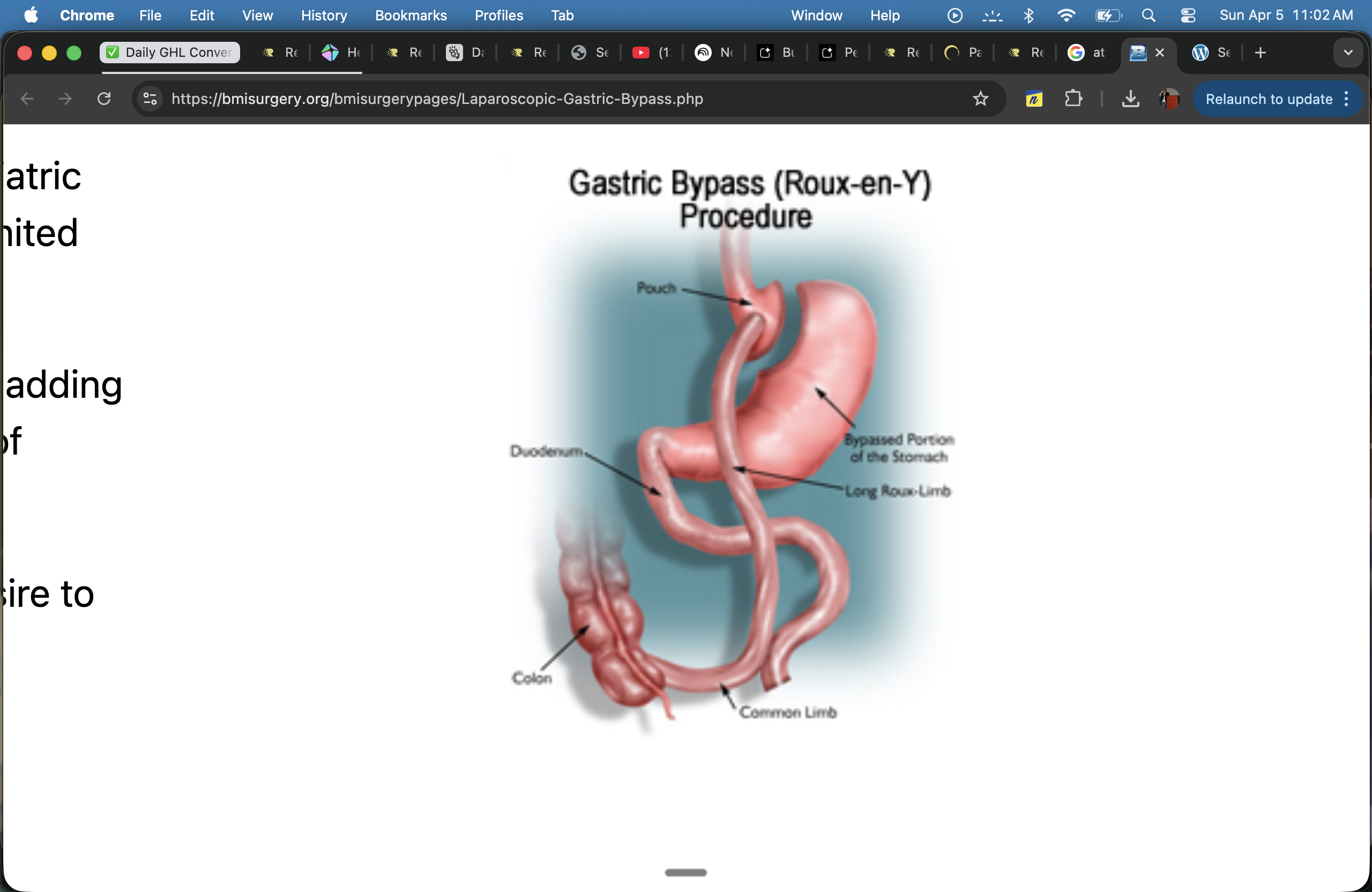Bookmark this page with the star icon
This screenshot has width=1372, height=892.
(980, 99)
